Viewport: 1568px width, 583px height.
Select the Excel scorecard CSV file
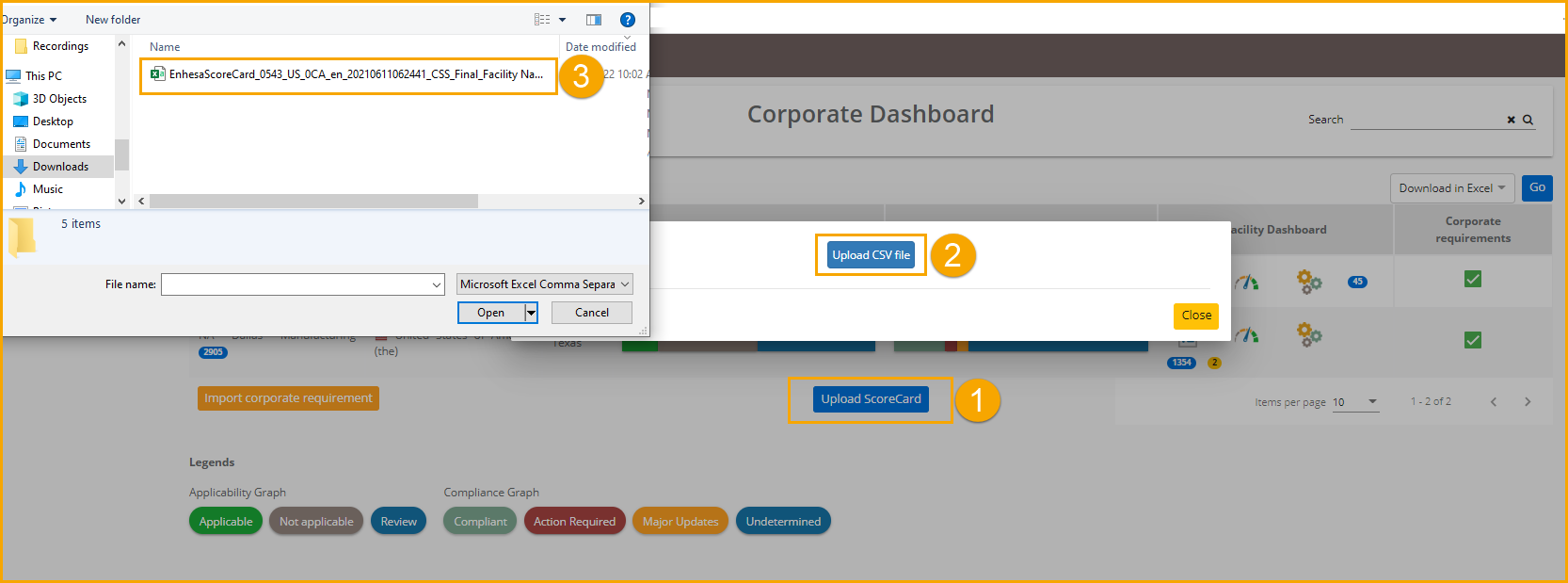coord(347,74)
